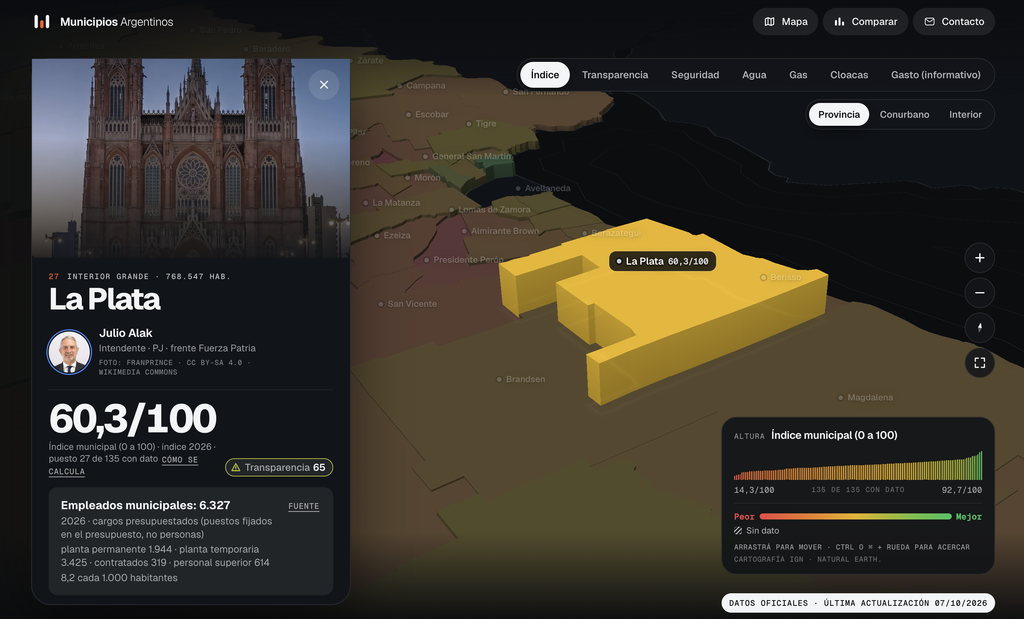Click the 92,7/100 maximum value
The image size is (1024, 619).
[961, 490]
